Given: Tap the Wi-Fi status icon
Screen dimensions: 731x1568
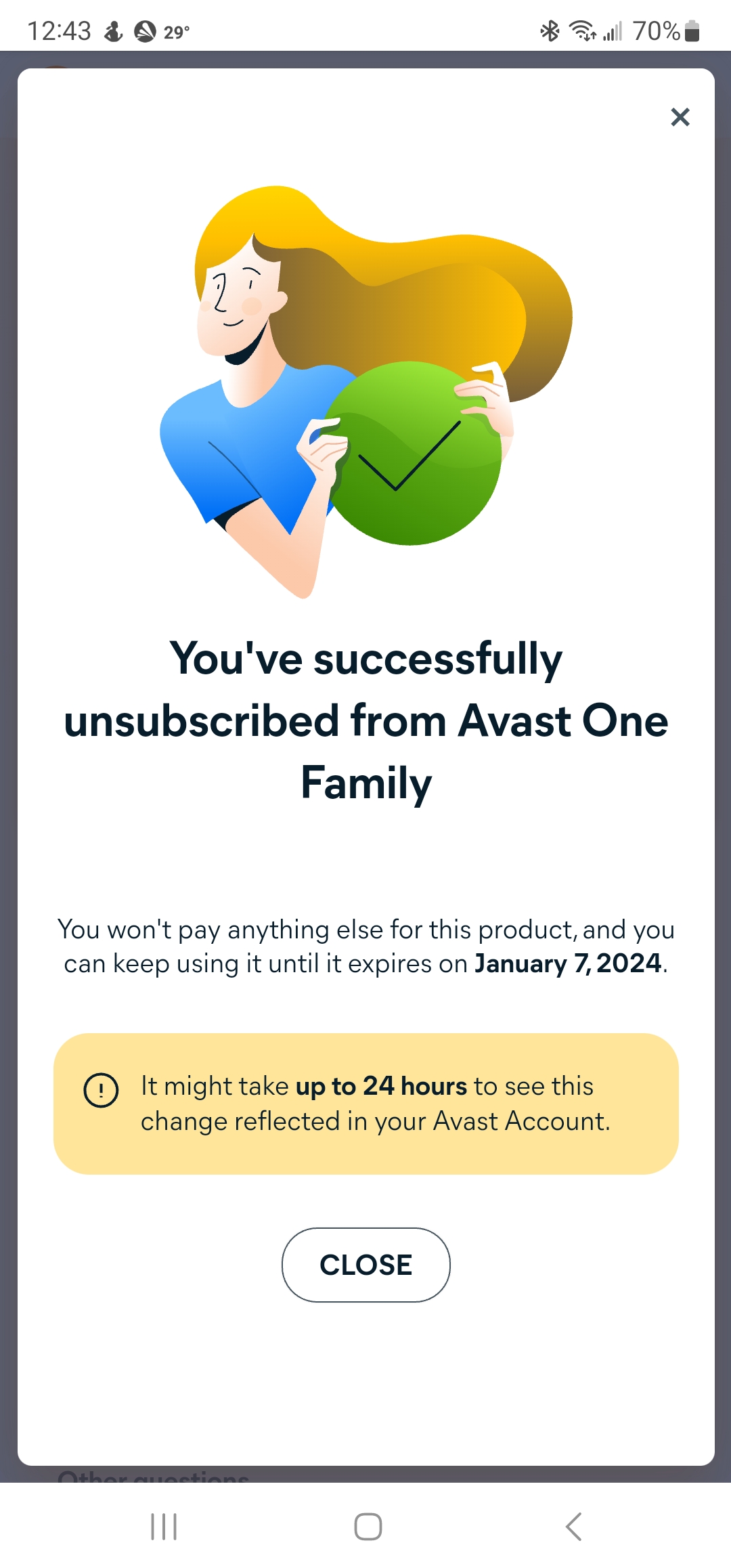Looking at the screenshot, I should coord(582,30).
